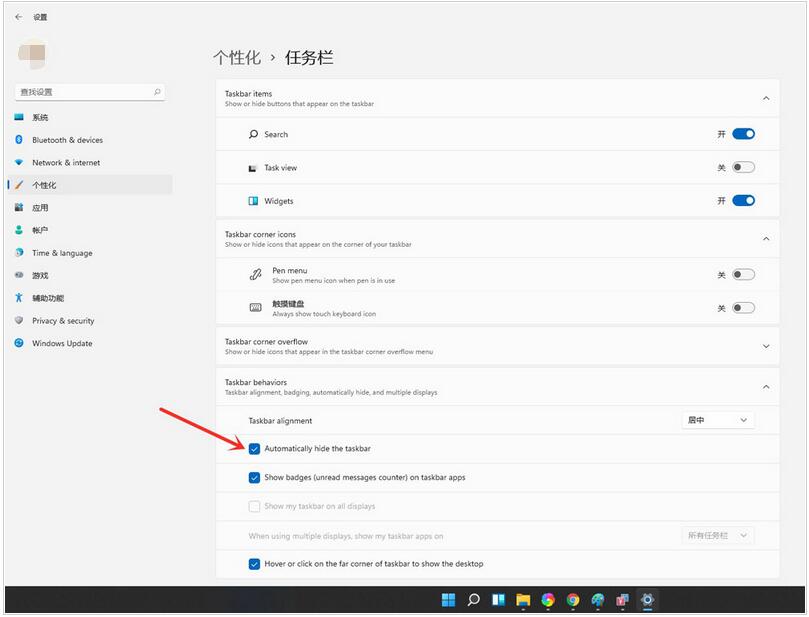Screen dimensions: 809x617
Task: Open the paint palette app on taskbar
Action: 598,600
